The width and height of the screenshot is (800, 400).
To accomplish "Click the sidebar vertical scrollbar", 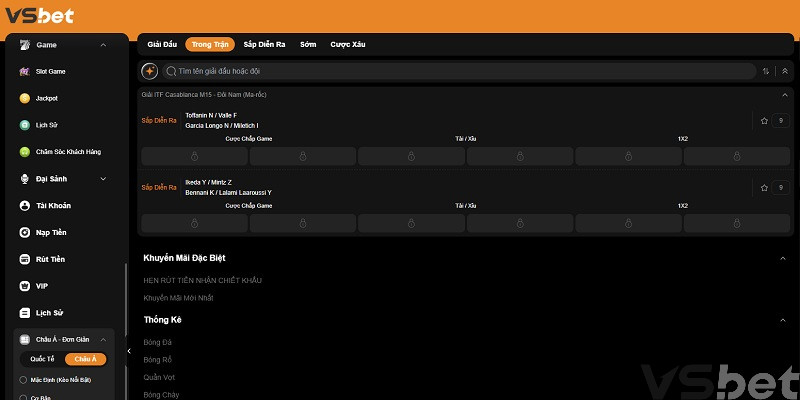I will [126, 332].
